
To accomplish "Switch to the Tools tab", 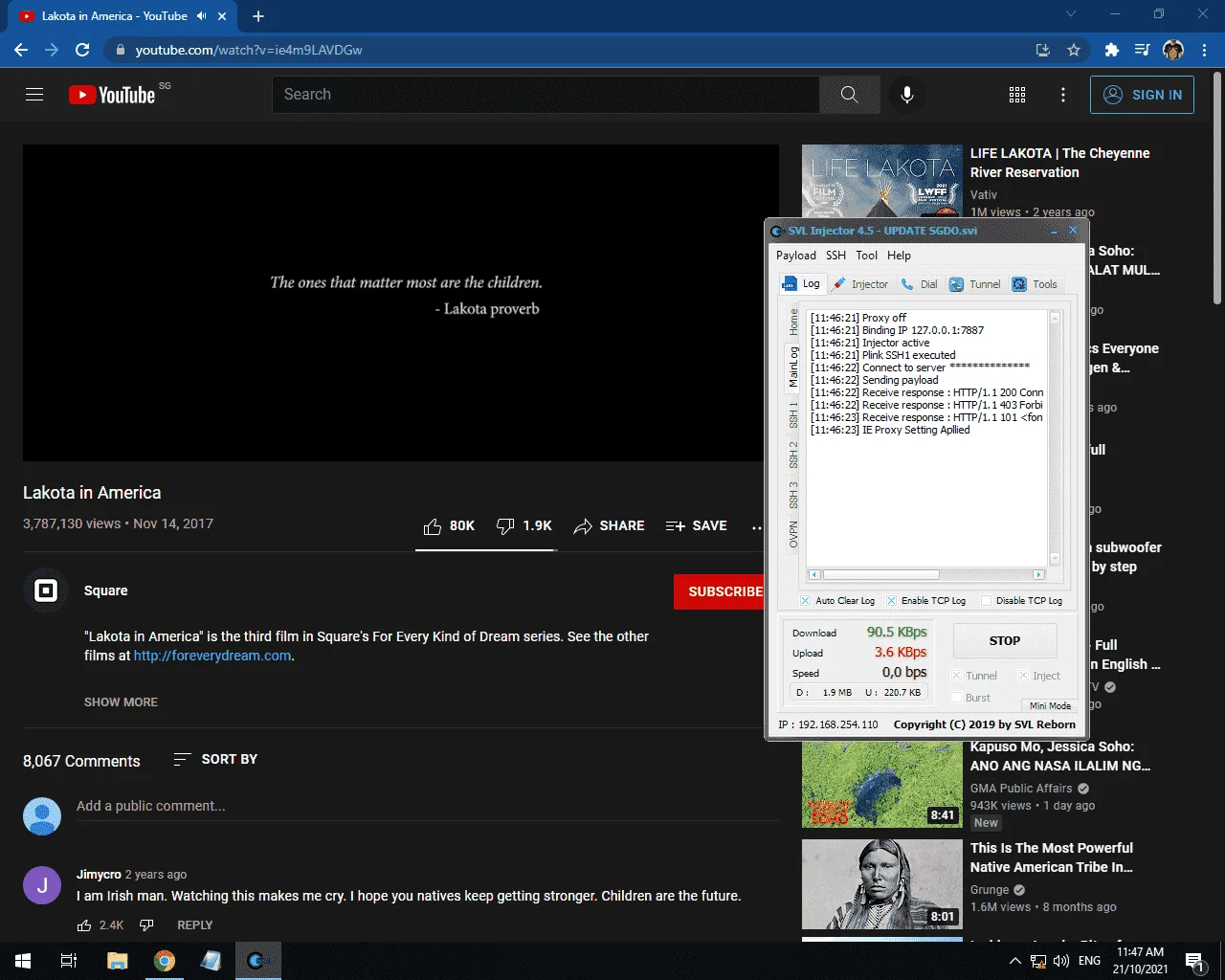I will point(1035,284).
